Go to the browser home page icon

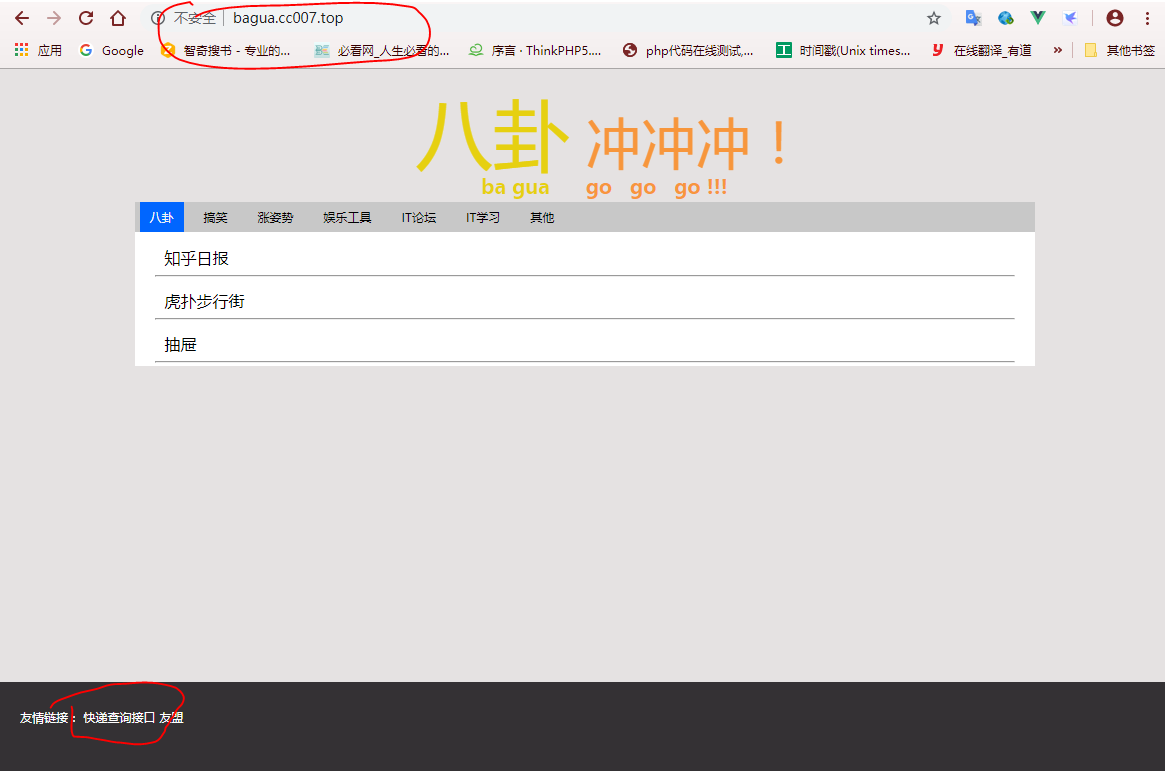click(x=118, y=18)
